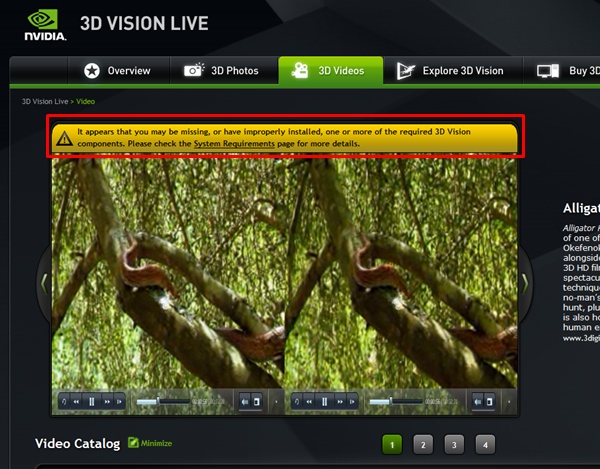600x469 pixels.
Task: Click replay icon in left player controls
Action: click(64, 402)
